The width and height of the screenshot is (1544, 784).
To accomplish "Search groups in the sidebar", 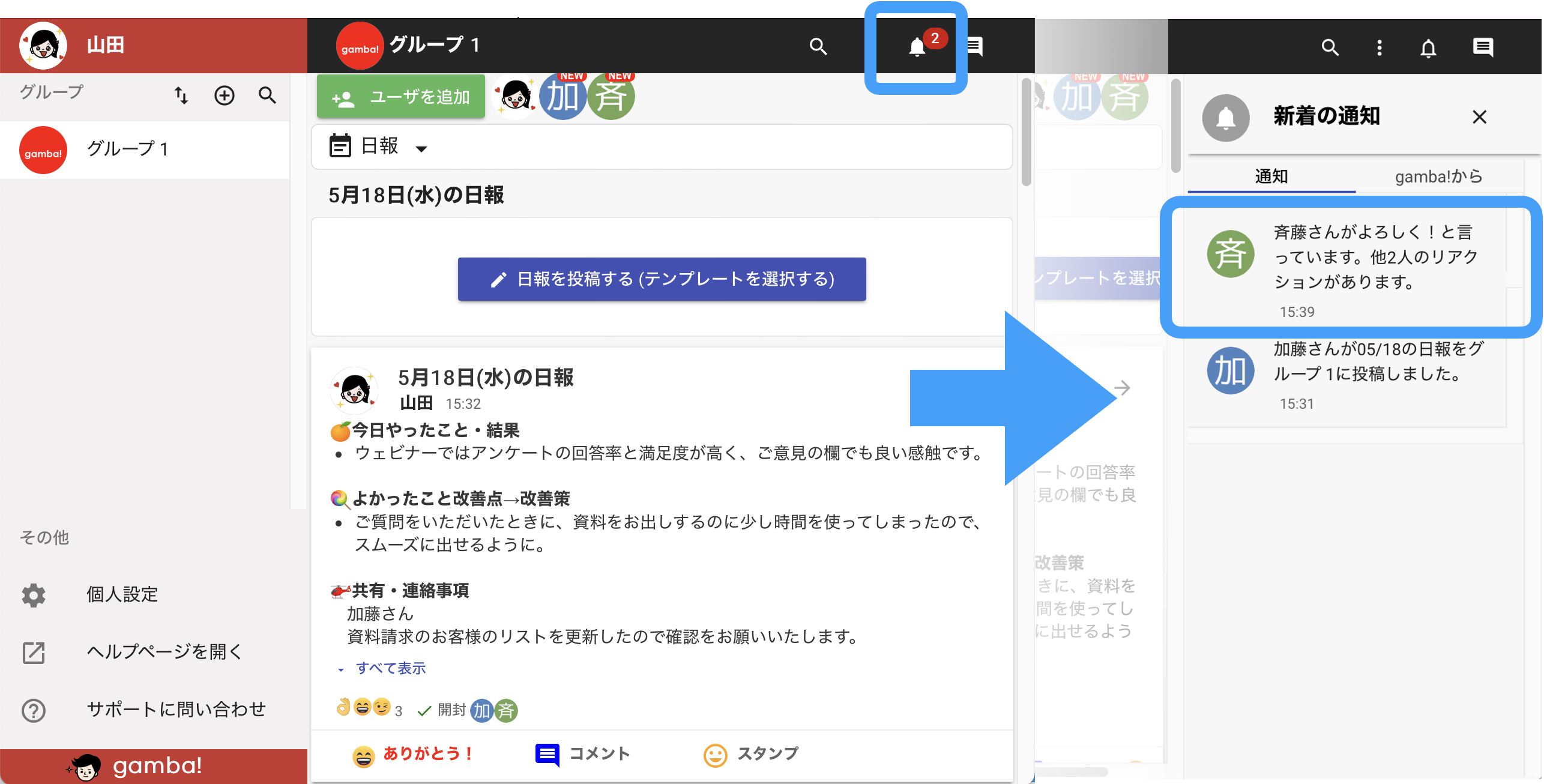I will (x=267, y=95).
